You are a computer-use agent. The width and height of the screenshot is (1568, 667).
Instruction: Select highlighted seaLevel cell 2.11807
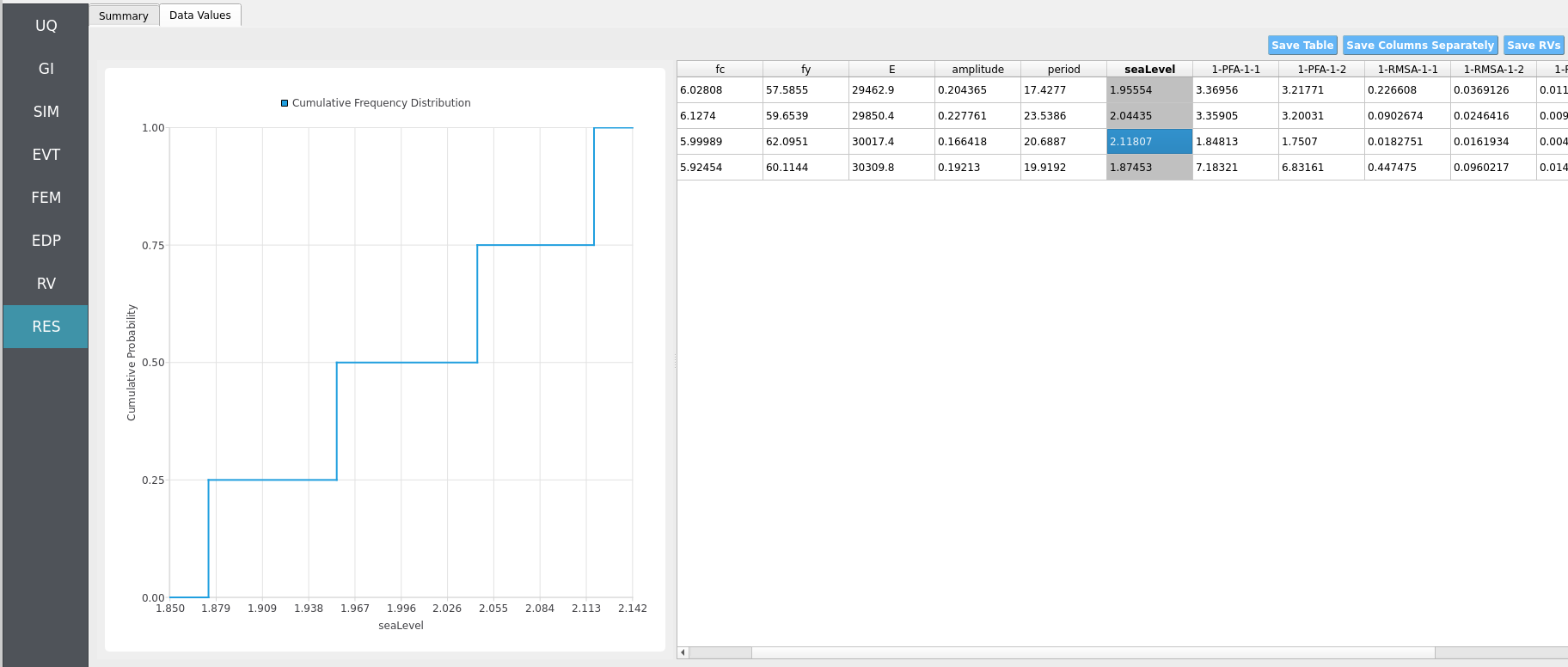click(x=1149, y=142)
